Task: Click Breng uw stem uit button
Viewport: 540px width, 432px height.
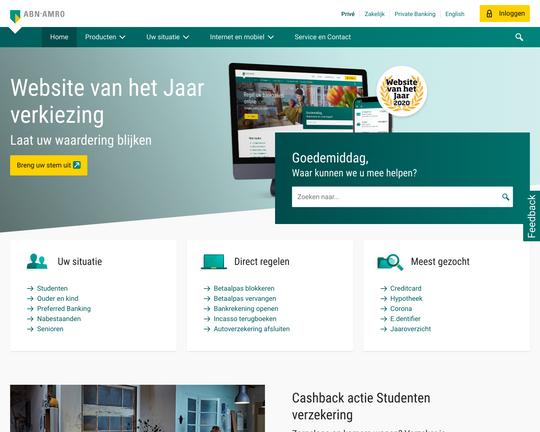Action: point(49,165)
